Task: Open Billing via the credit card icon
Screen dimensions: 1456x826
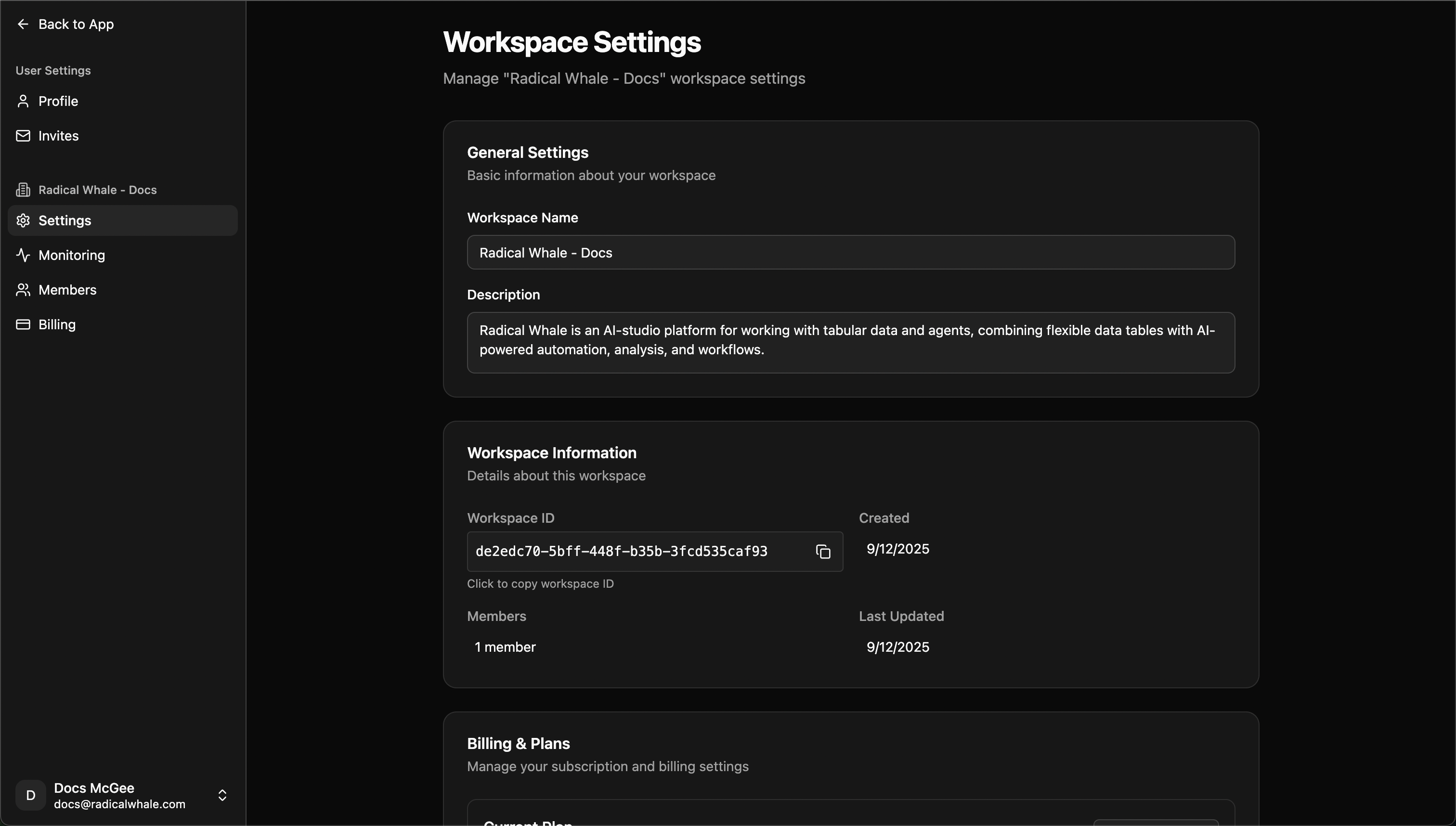Action: pyautogui.click(x=24, y=324)
